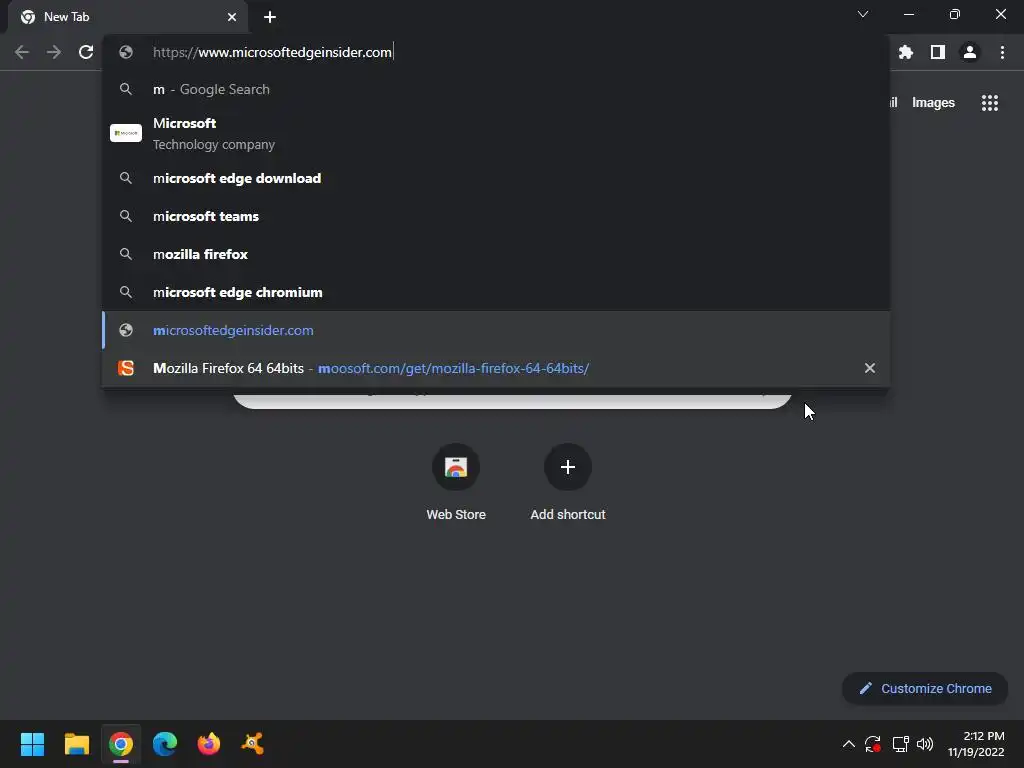Open microsoftedgeinsider.com suggestion
Image resolution: width=1024 pixels, height=768 pixels.
[496, 330]
